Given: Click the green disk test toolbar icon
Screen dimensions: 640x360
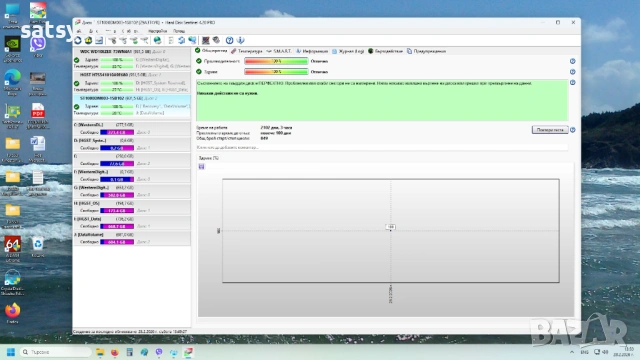Looking at the screenshot, I should (133, 40).
